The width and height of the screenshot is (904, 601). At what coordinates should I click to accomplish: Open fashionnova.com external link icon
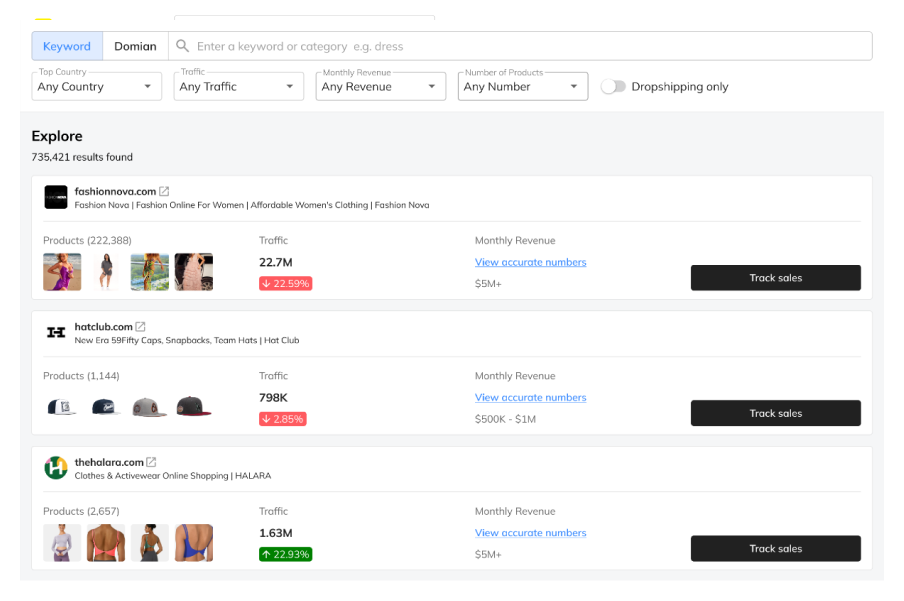coord(164,191)
